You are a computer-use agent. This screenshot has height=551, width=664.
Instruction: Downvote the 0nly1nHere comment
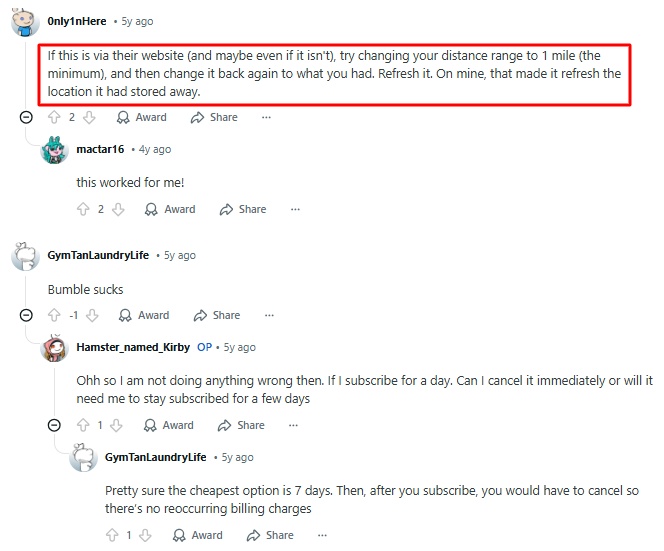pos(89,117)
